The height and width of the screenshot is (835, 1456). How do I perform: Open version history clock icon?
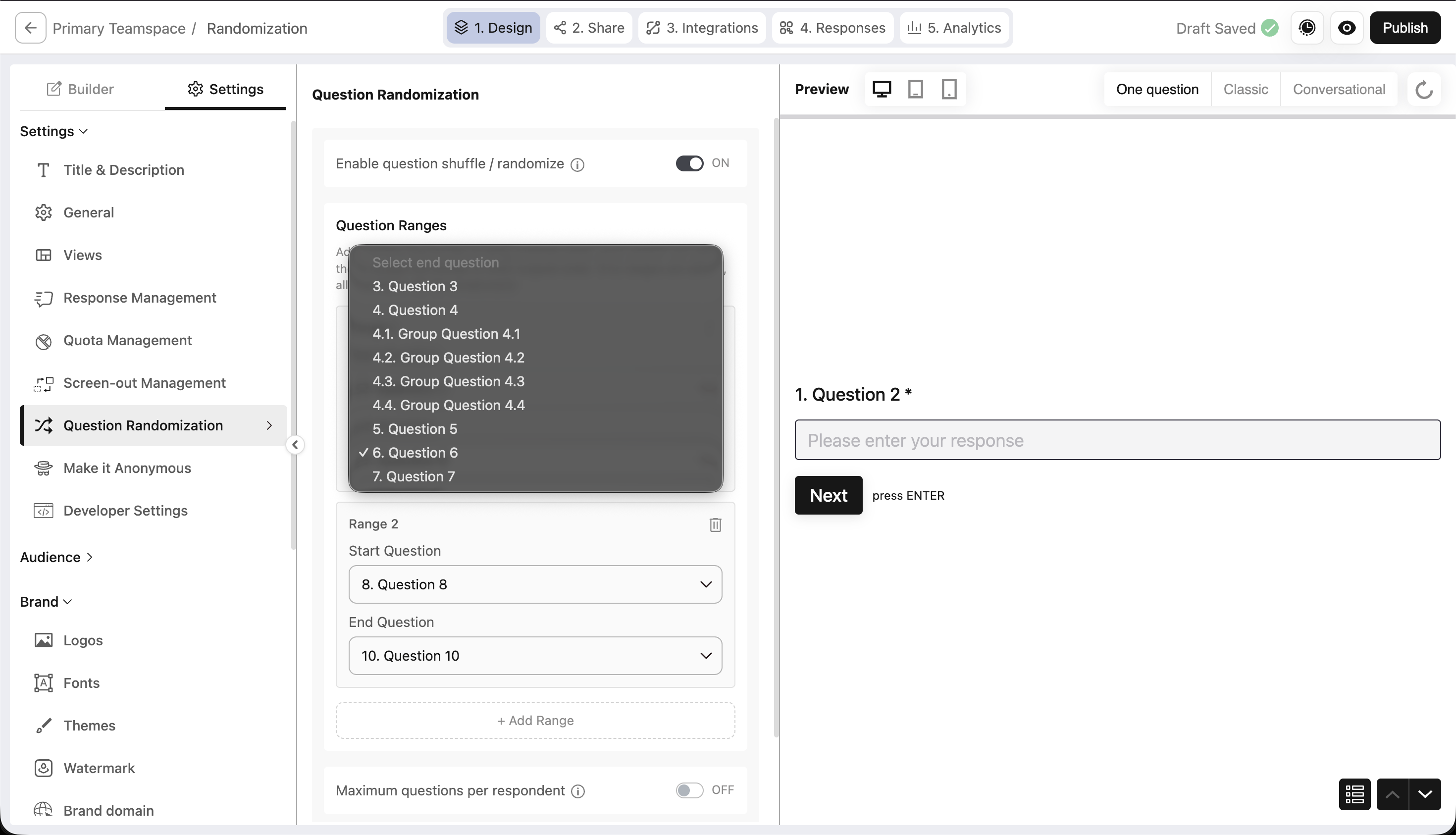[x=1307, y=28]
